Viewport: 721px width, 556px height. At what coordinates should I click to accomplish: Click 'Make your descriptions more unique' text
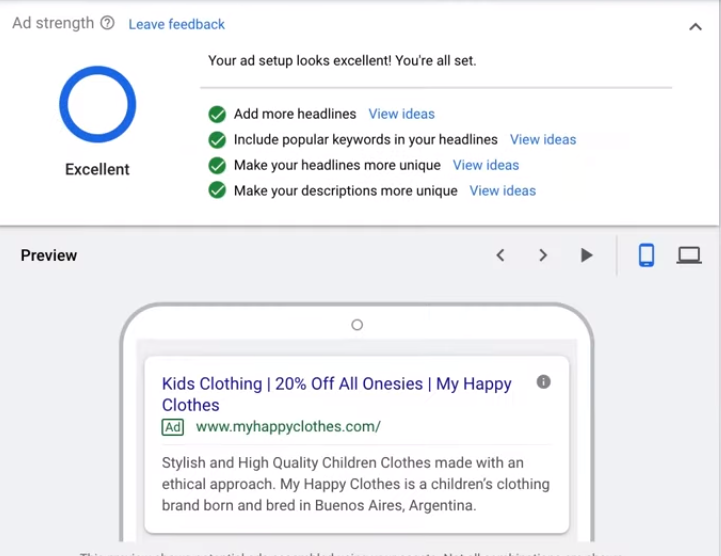(345, 191)
